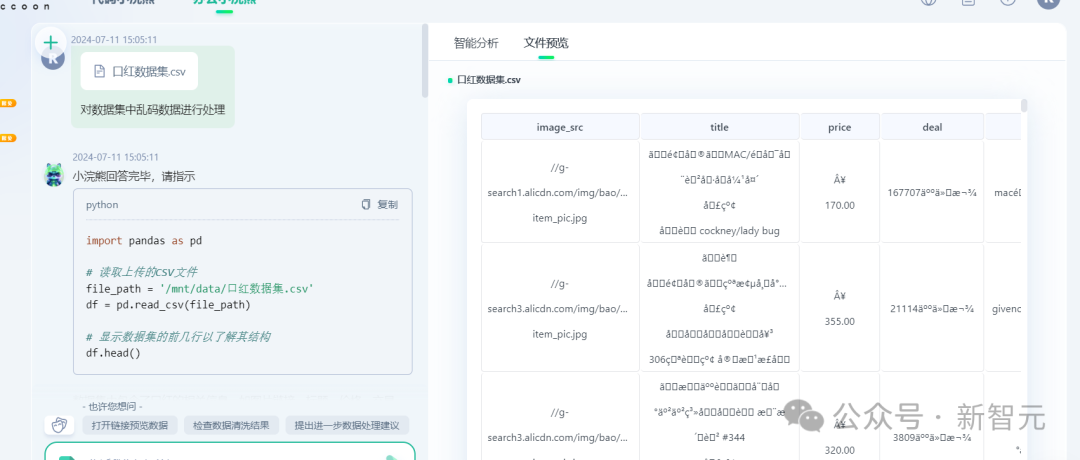Choose the 检查数据清洗结果 suggestion
This screenshot has width=1080, height=460.
coord(231,426)
